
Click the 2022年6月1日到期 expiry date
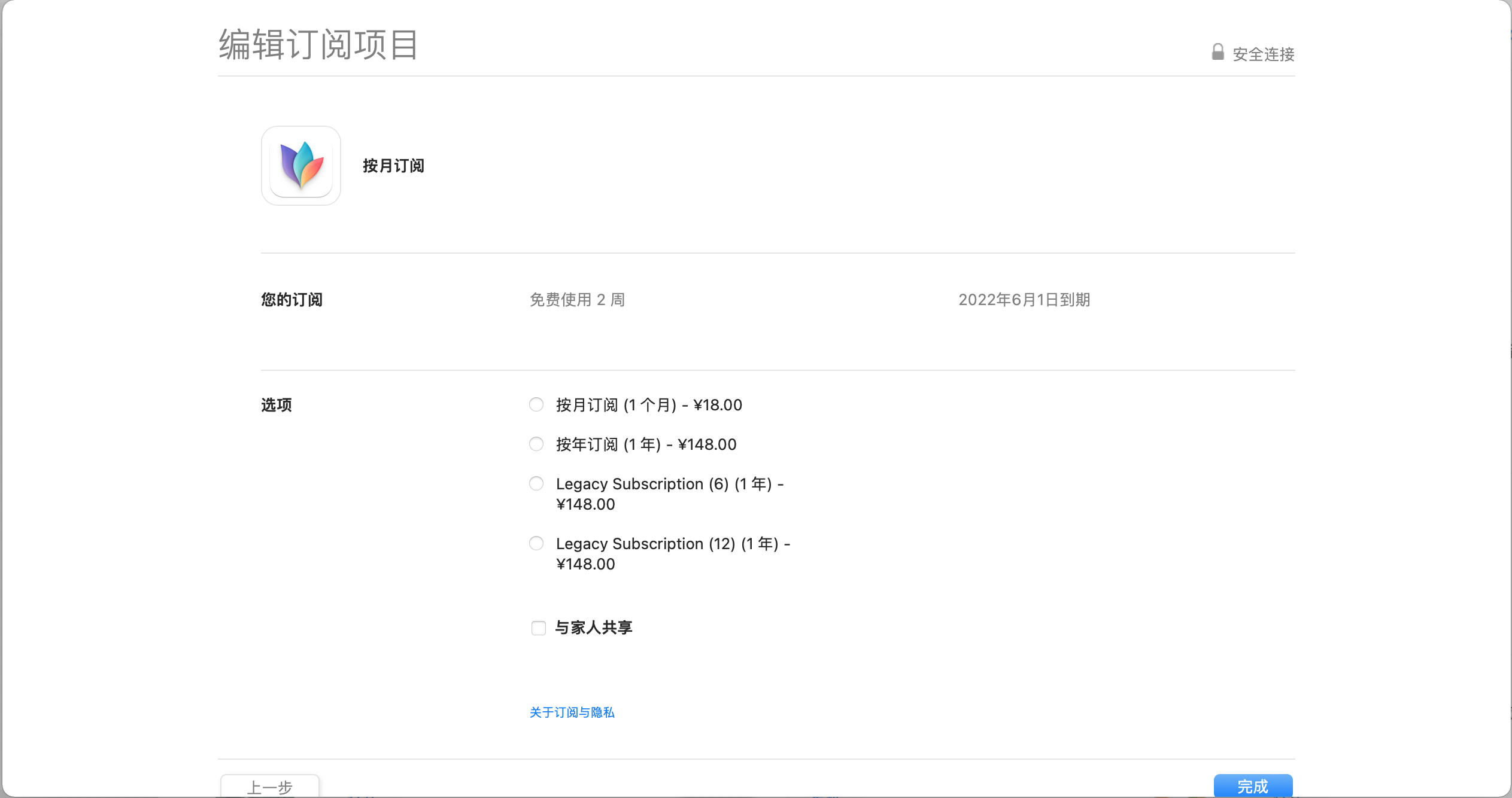point(1024,300)
